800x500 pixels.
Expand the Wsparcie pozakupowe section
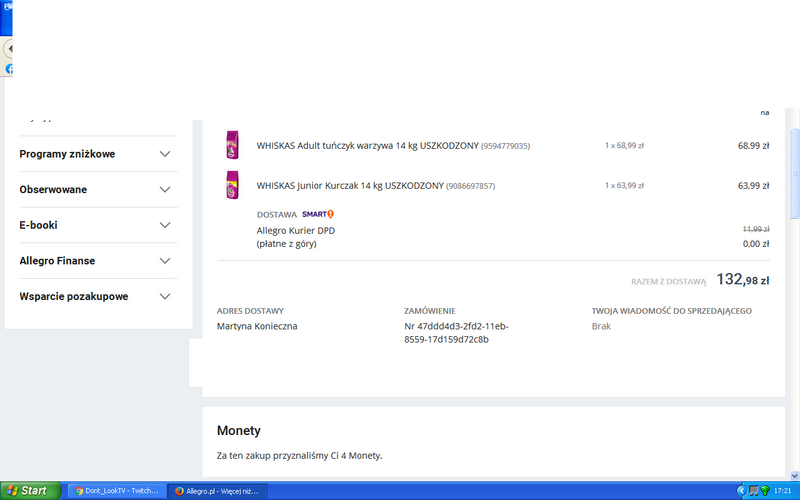point(98,296)
